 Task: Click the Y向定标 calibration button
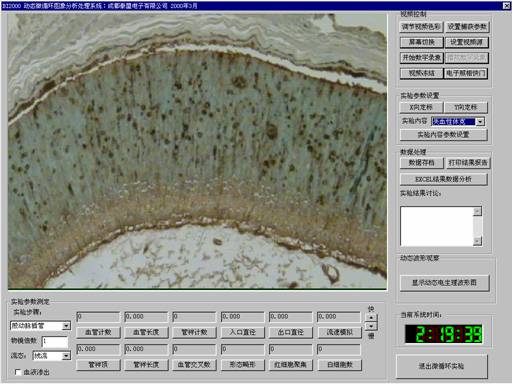click(466, 107)
